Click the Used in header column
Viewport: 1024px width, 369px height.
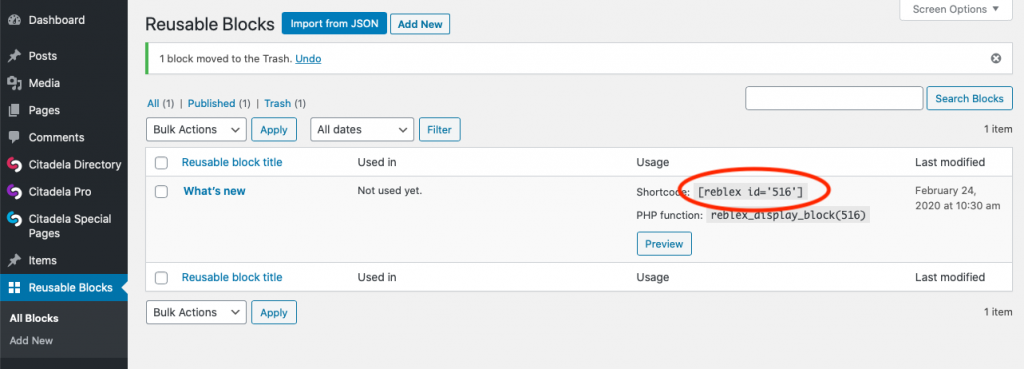pyautogui.click(x=377, y=162)
